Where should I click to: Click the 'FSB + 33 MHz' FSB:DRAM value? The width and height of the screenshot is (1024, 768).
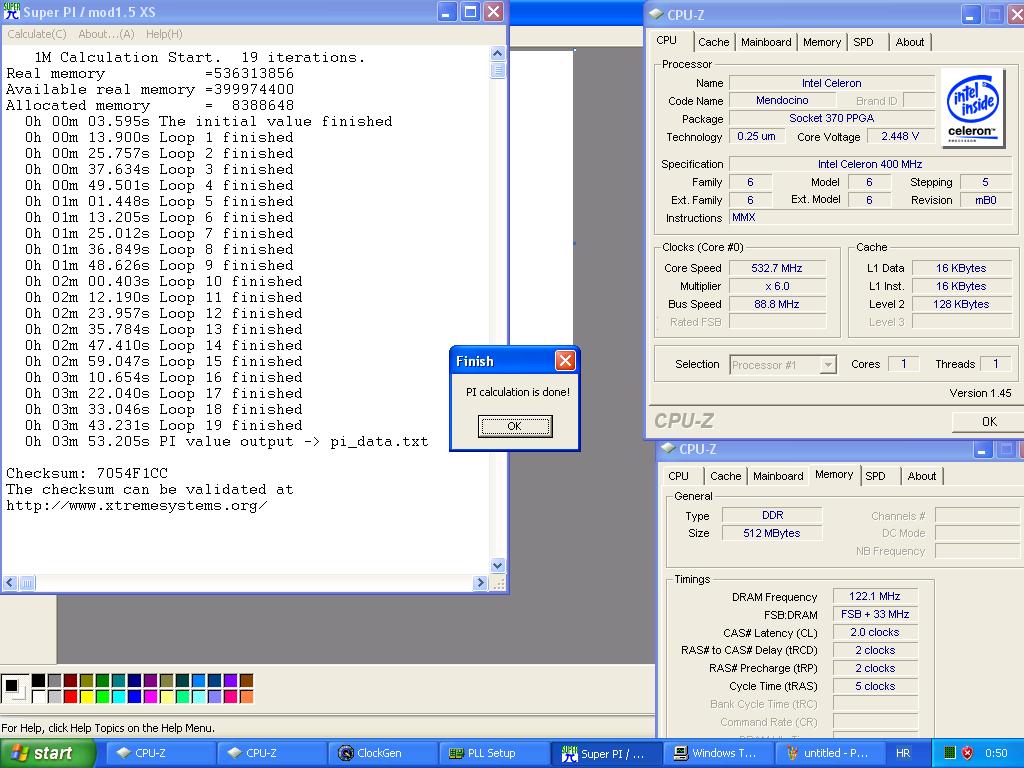tap(874, 614)
